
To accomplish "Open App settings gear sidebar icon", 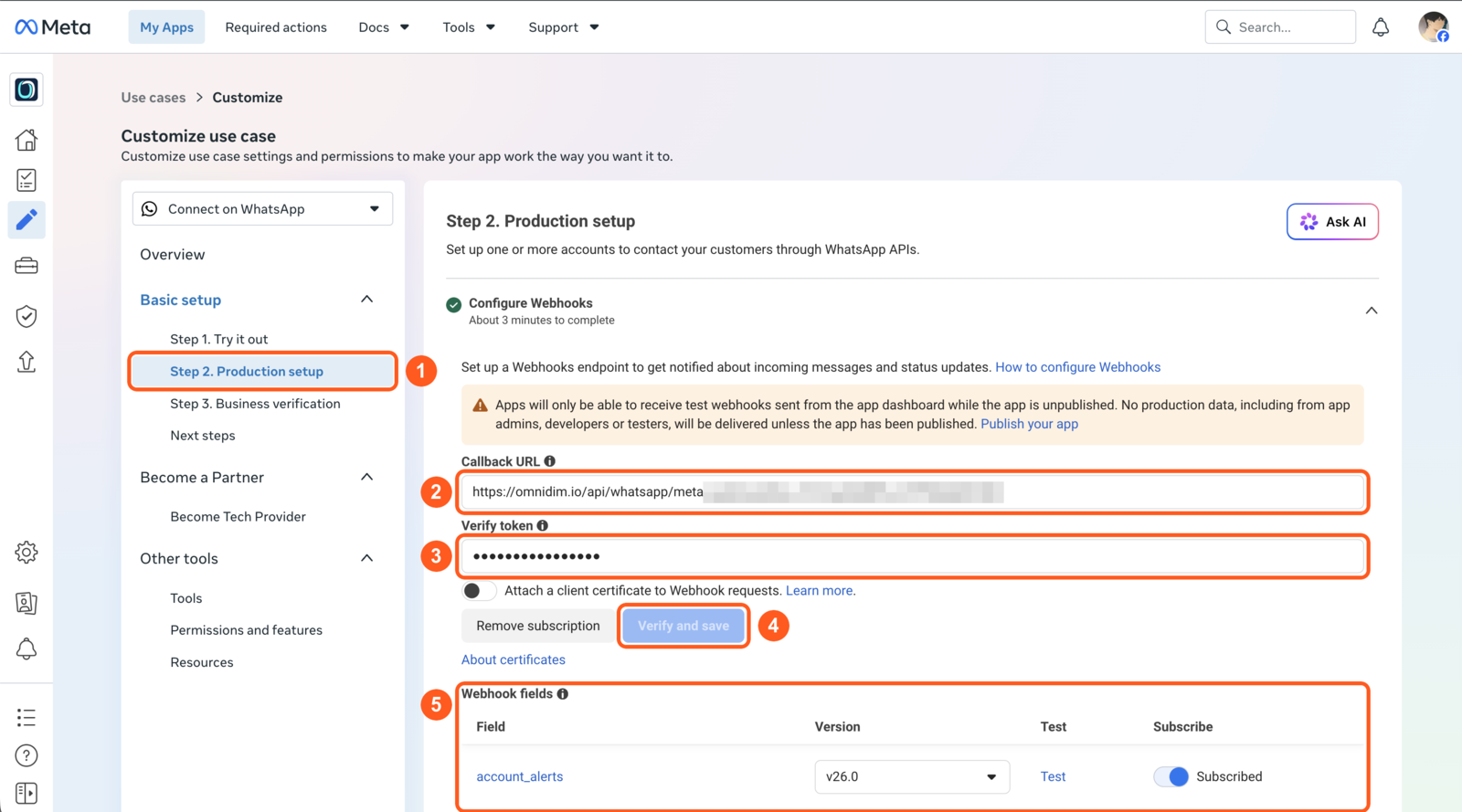I will [x=26, y=553].
